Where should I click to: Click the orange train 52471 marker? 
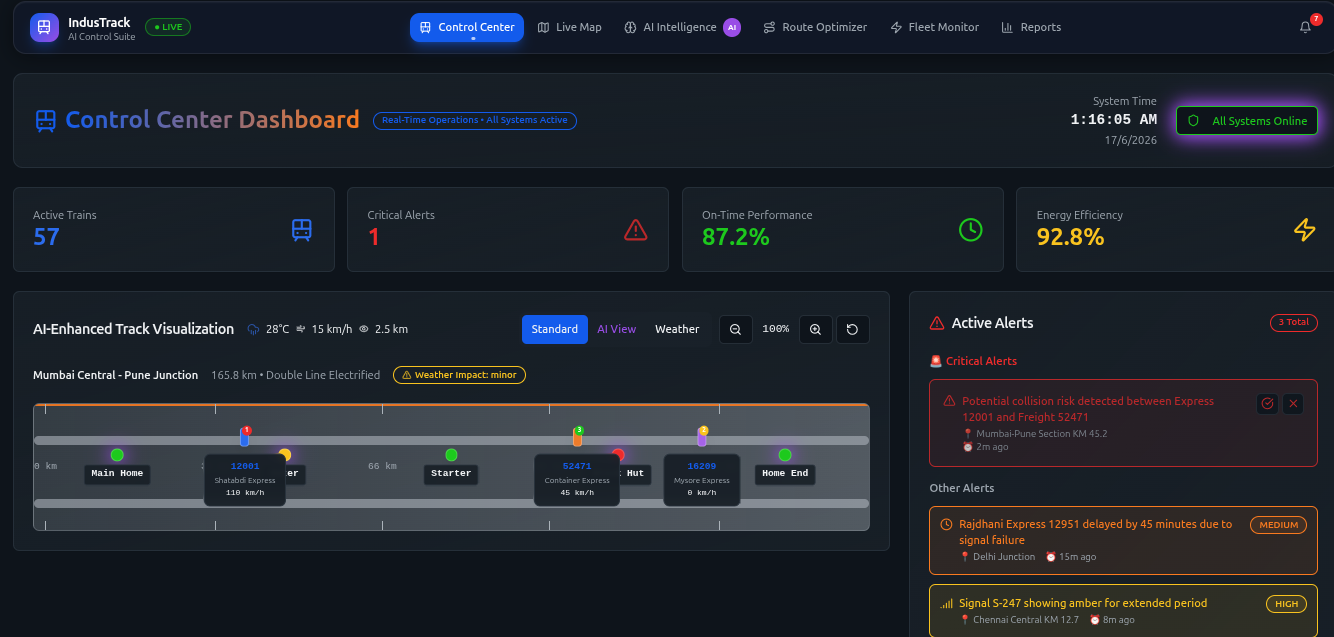[577, 437]
